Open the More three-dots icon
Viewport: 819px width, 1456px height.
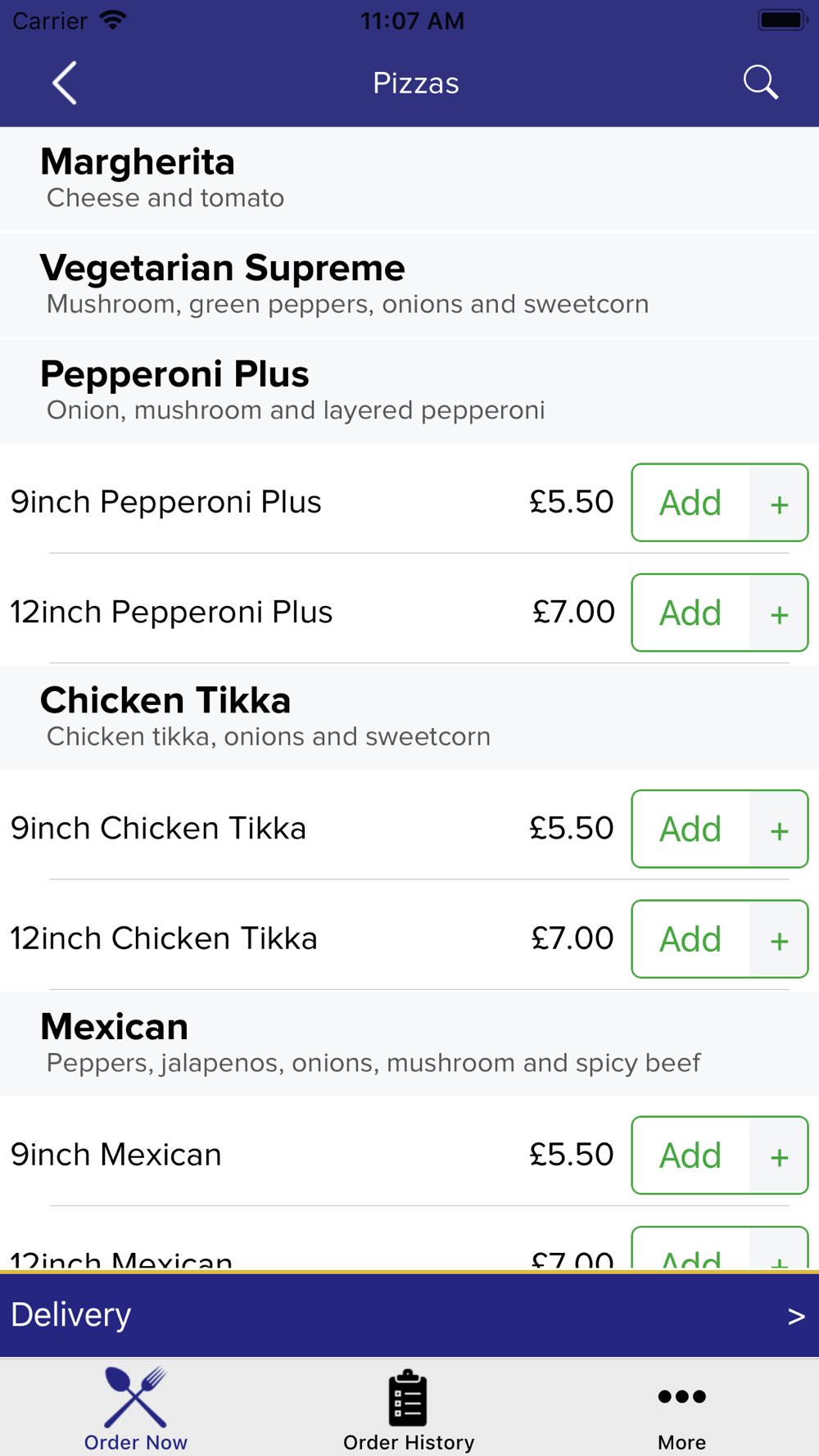pos(681,1396)
